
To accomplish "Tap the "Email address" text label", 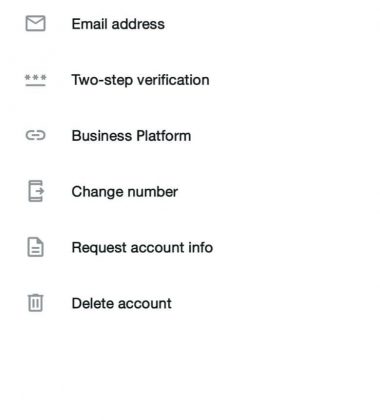I will point(118,24).
